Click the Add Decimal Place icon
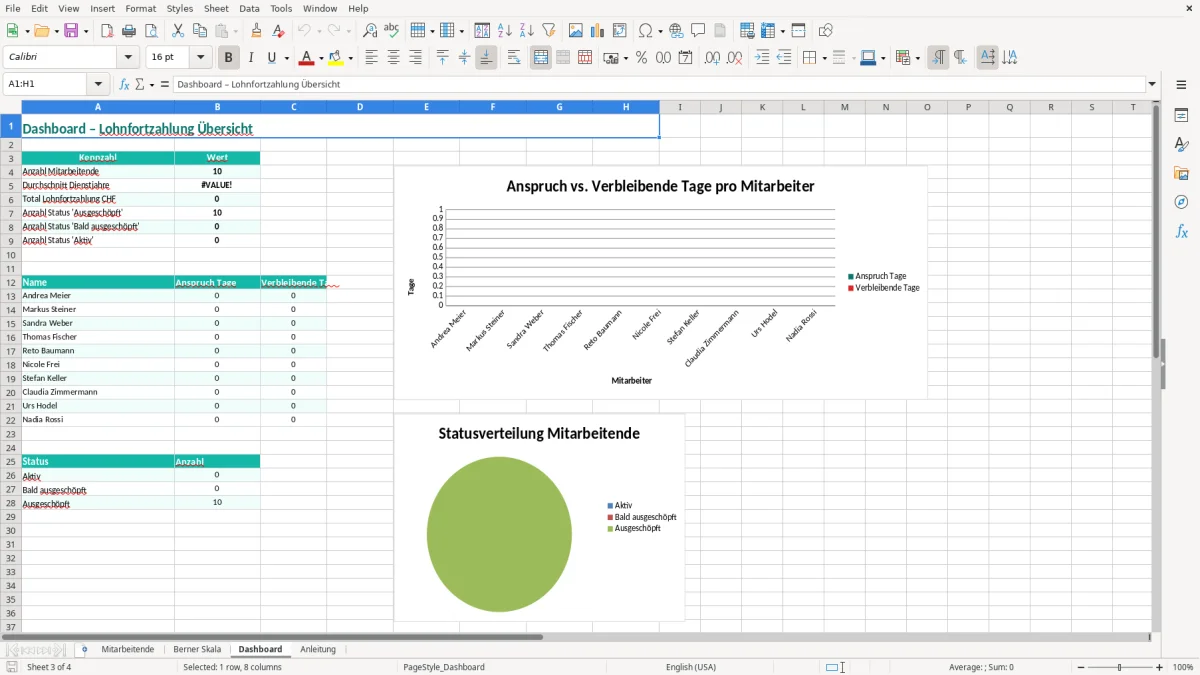Screen dimensions: 1200x675 click(x=712, y=58)
